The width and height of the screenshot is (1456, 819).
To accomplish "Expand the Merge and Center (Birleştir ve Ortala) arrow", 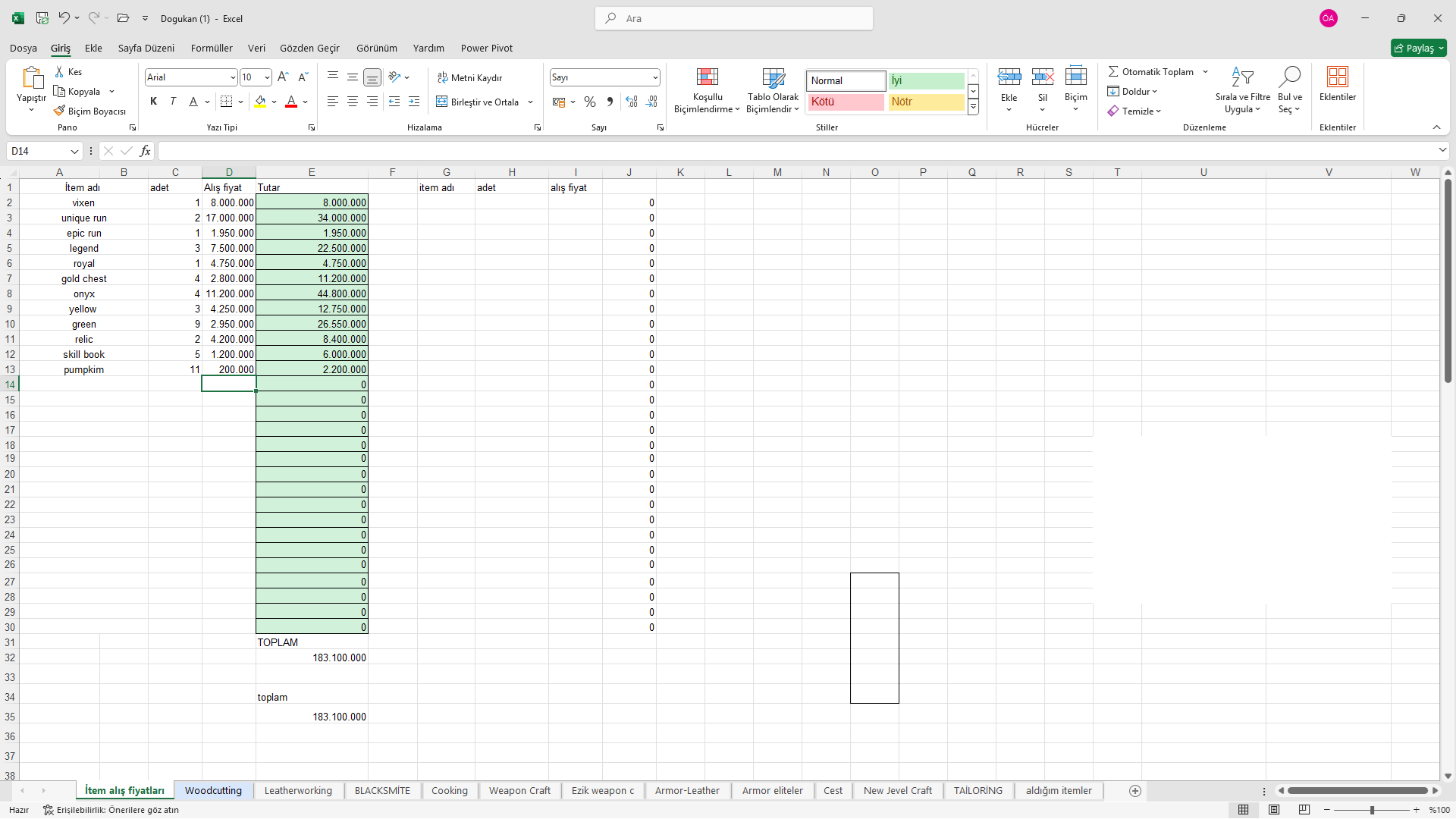I will pyautogui.click(x=531, y=102).
